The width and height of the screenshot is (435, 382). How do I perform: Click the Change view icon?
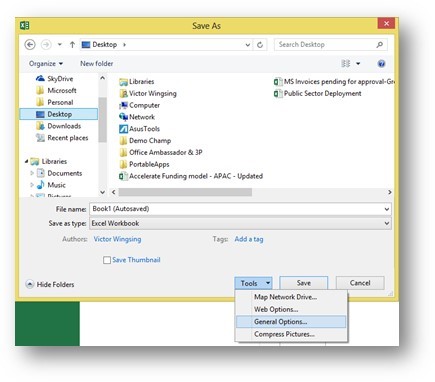click(x=346, y=63)
